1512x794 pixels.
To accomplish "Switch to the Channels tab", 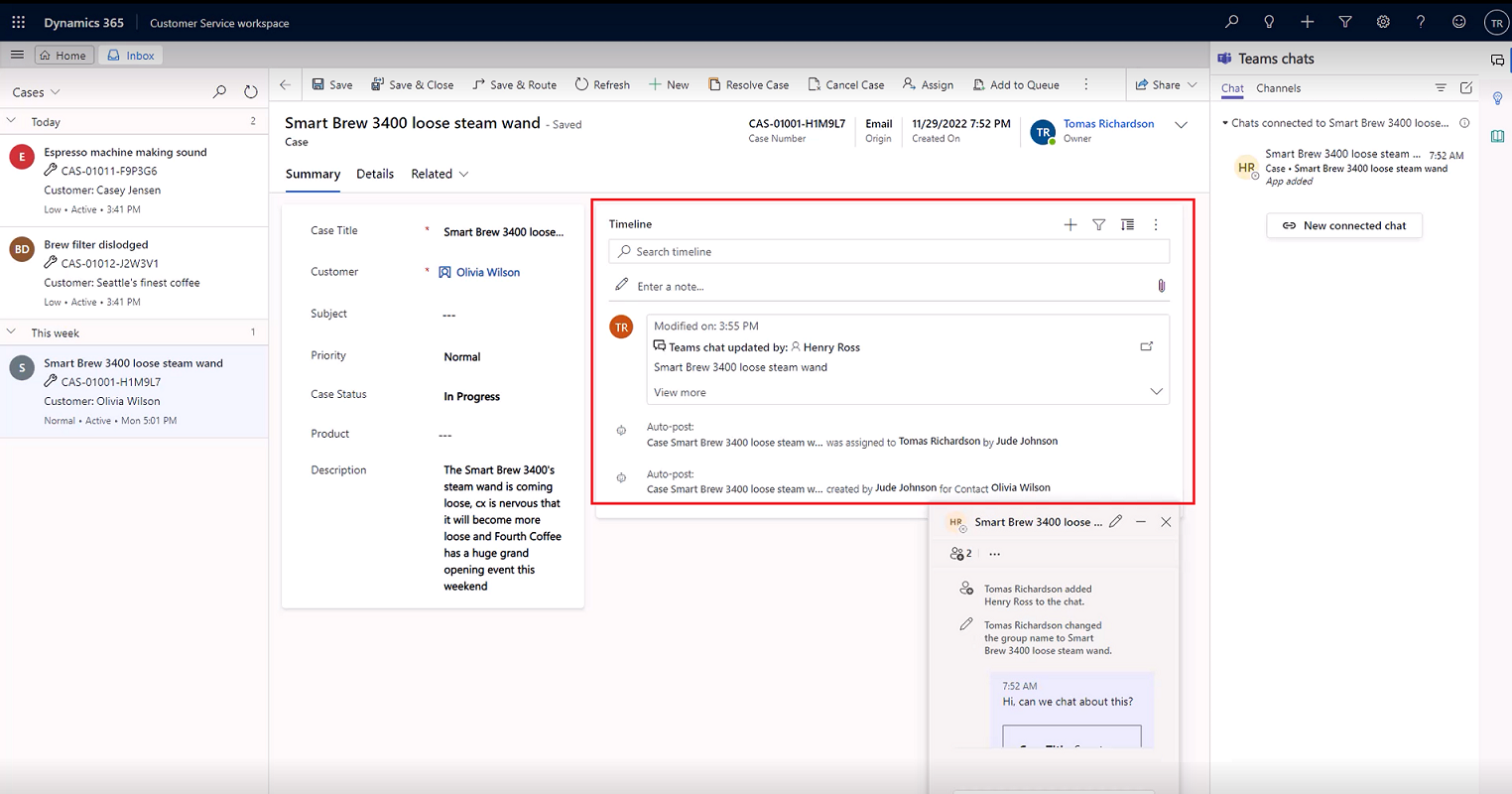I will point(1278,87).
